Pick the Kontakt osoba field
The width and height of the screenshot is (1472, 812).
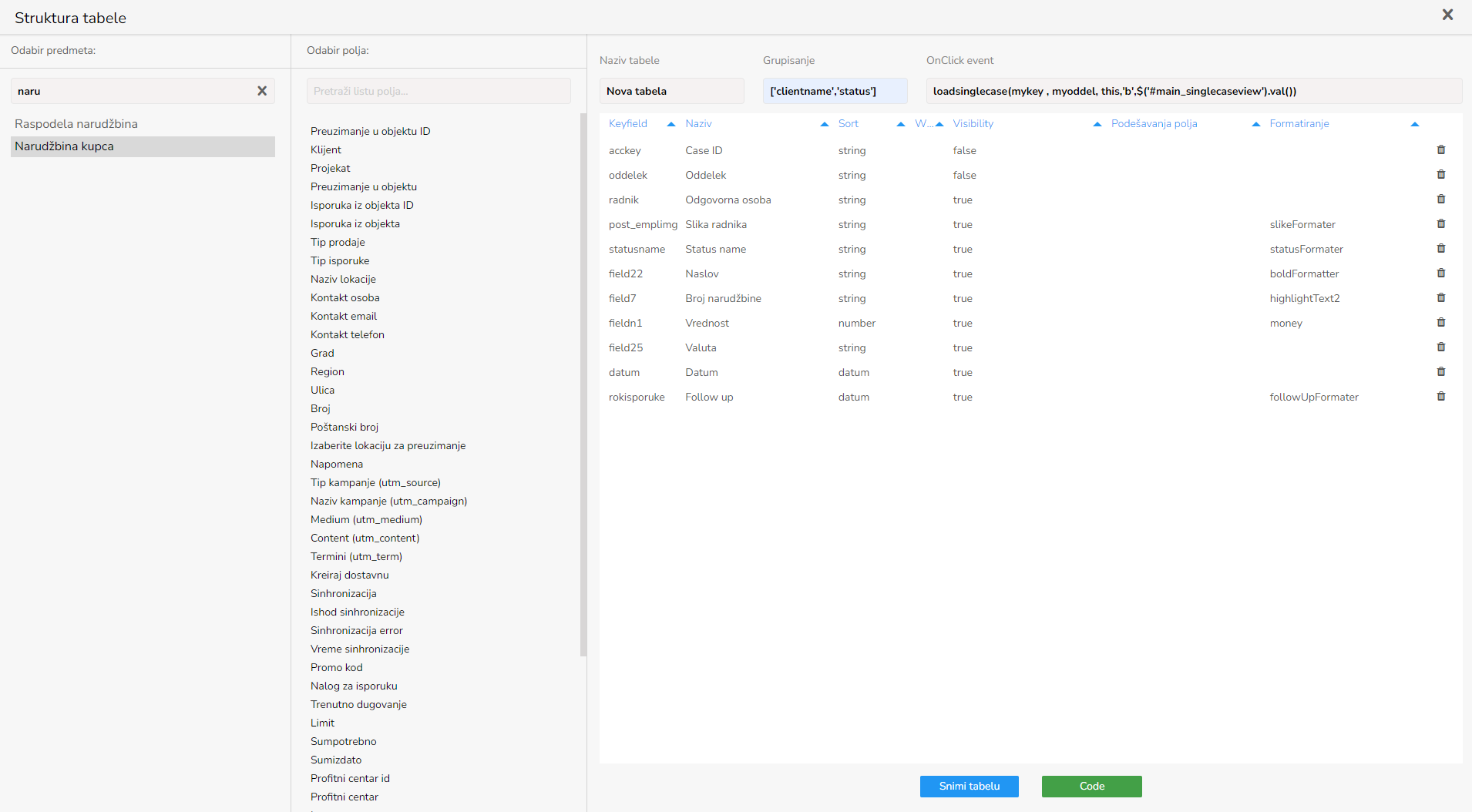pos(345,298)
